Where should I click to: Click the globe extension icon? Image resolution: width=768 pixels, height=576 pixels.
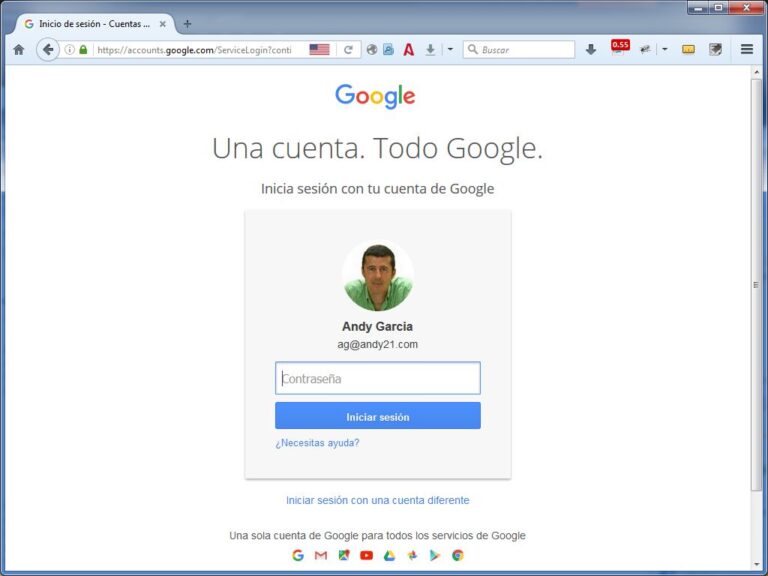(372, 49)
